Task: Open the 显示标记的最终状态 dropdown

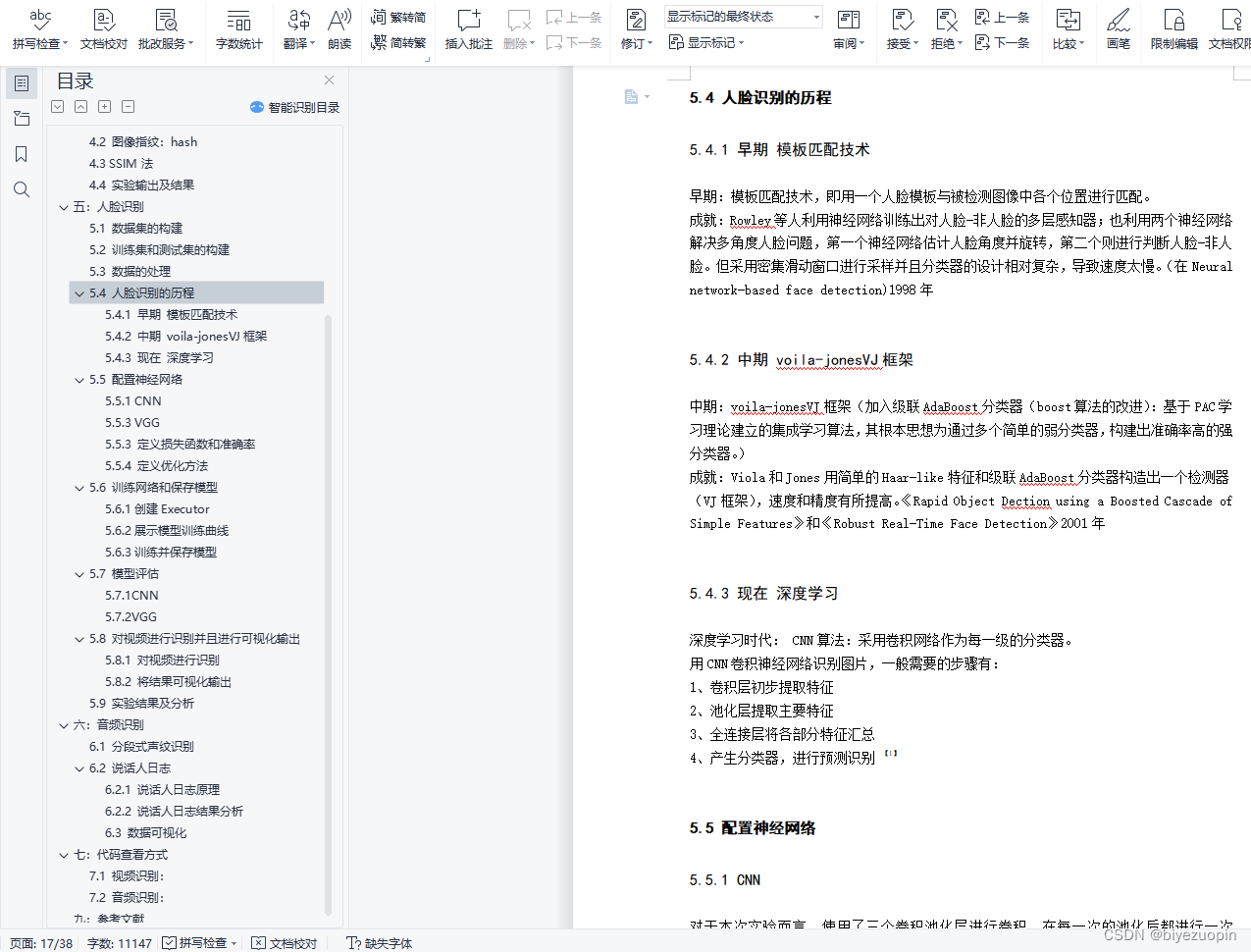Action: tap(741, 17)
